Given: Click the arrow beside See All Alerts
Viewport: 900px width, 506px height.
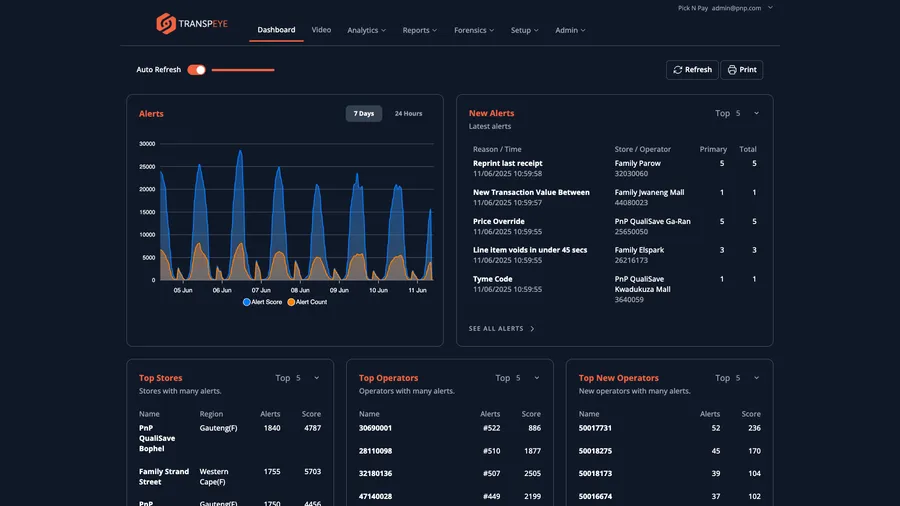Looking at the screenshot, I should [532, 329].
